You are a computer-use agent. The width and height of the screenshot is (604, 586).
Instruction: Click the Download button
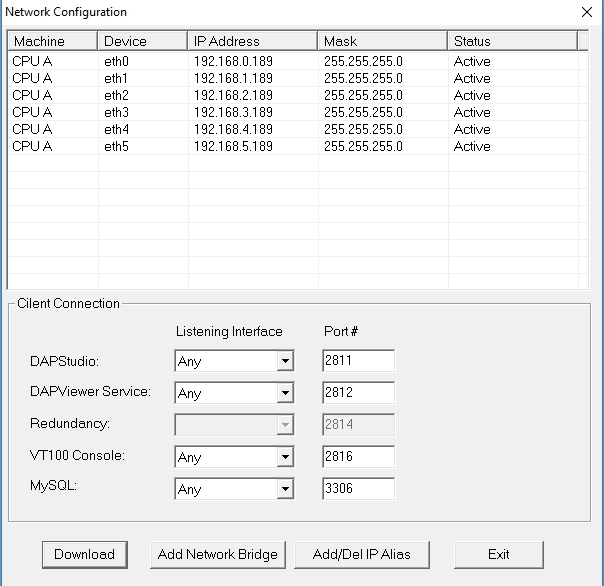tap(84, 554)
